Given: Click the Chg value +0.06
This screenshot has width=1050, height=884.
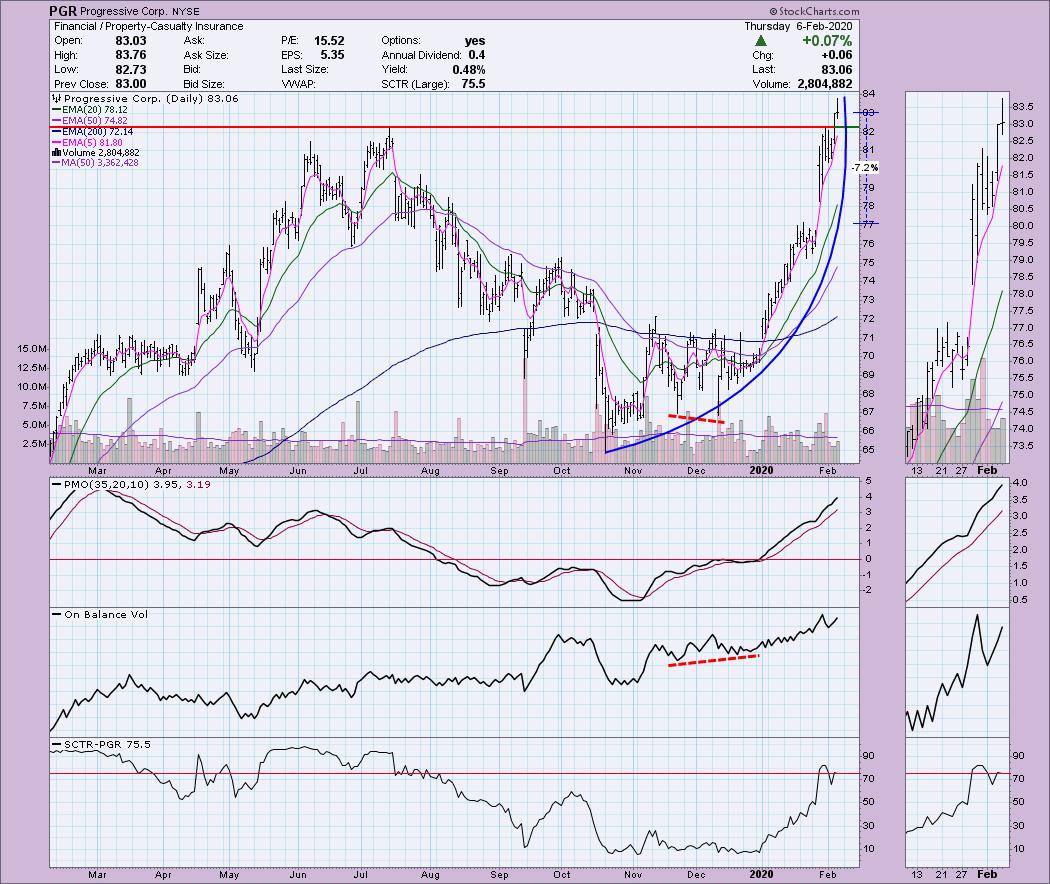Looking at the screenshot, I should [x=837, y=56].
